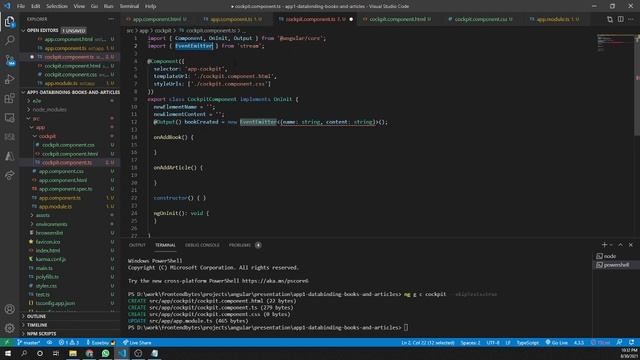Viewport: 640px width, 360px height.
Task: Open the Help menu
Action: click(151, 6)
